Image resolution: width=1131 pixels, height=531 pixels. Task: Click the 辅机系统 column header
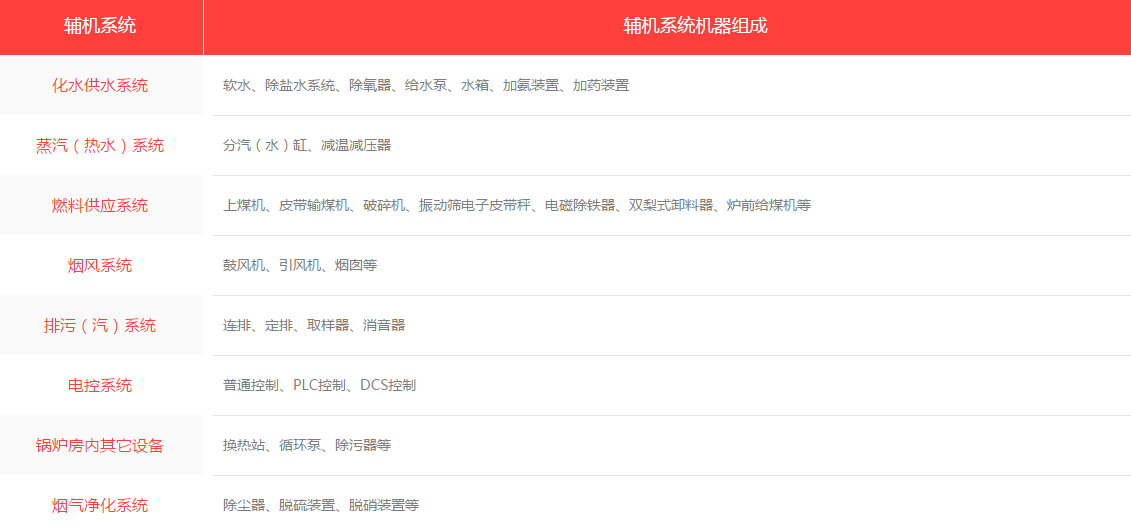pos(100,26)
